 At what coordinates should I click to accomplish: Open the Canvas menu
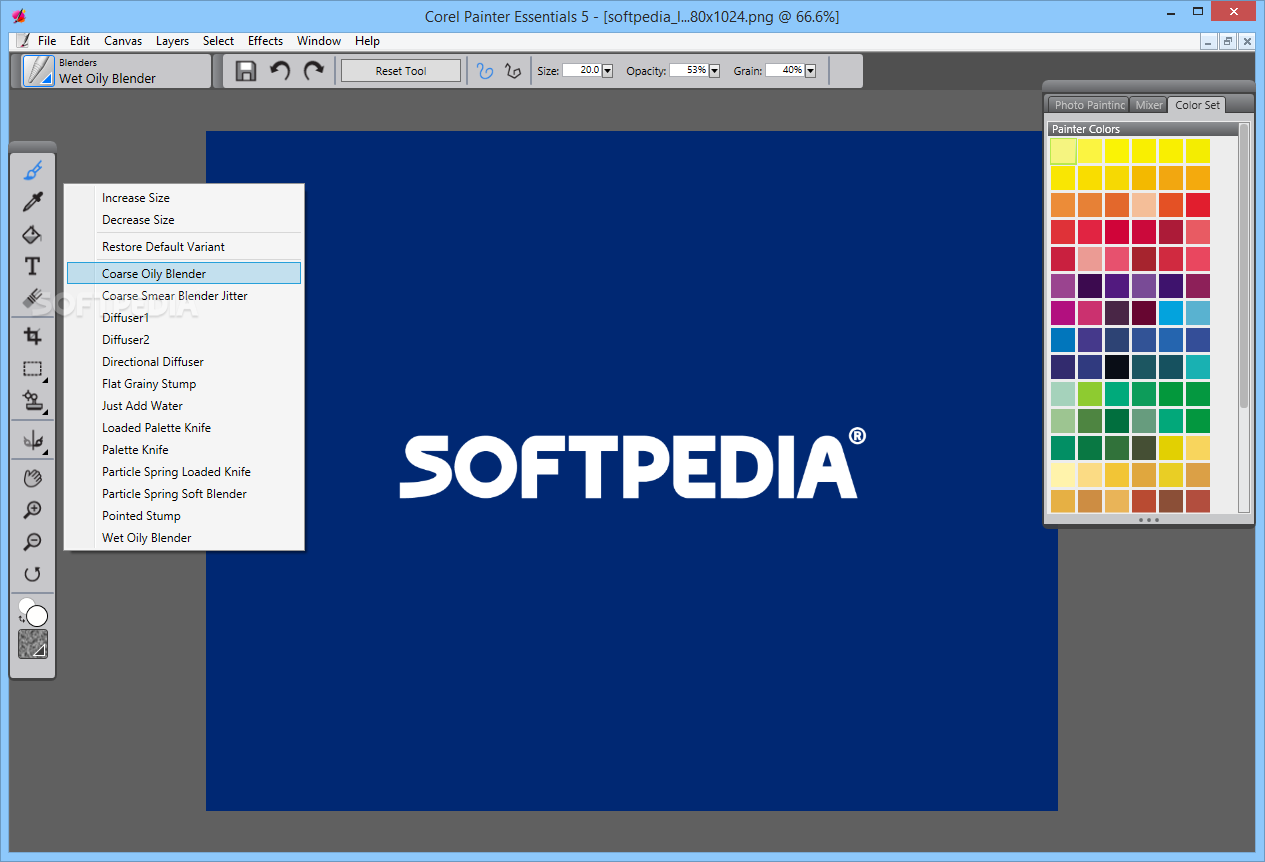click(123, 41)
